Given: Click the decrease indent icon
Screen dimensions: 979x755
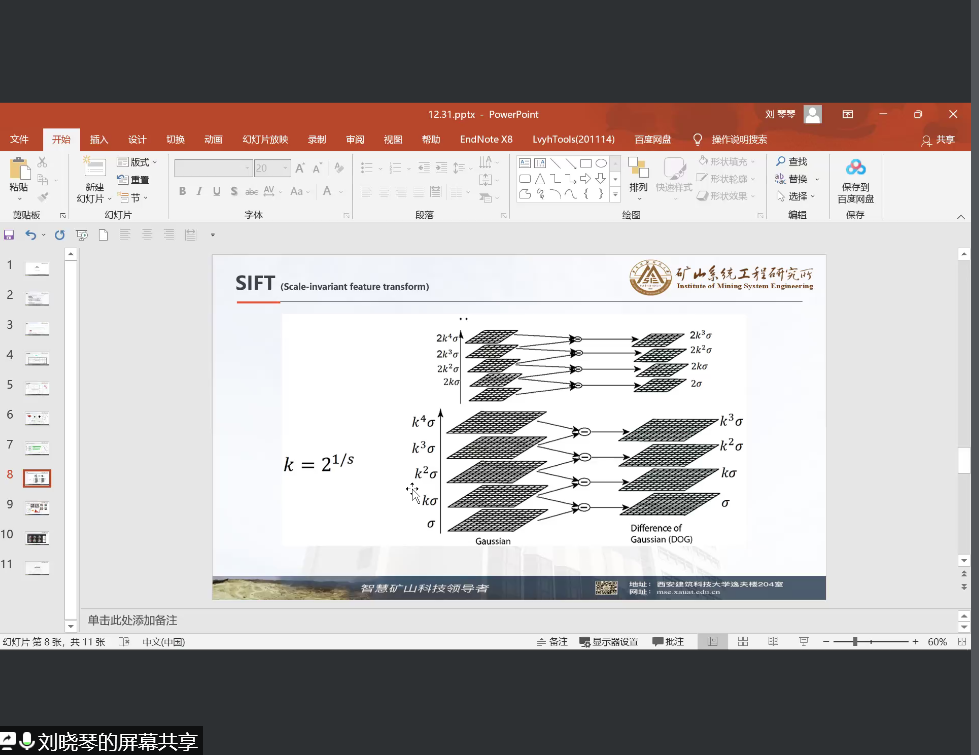Looking at the screenshot, I should (424, 167).
